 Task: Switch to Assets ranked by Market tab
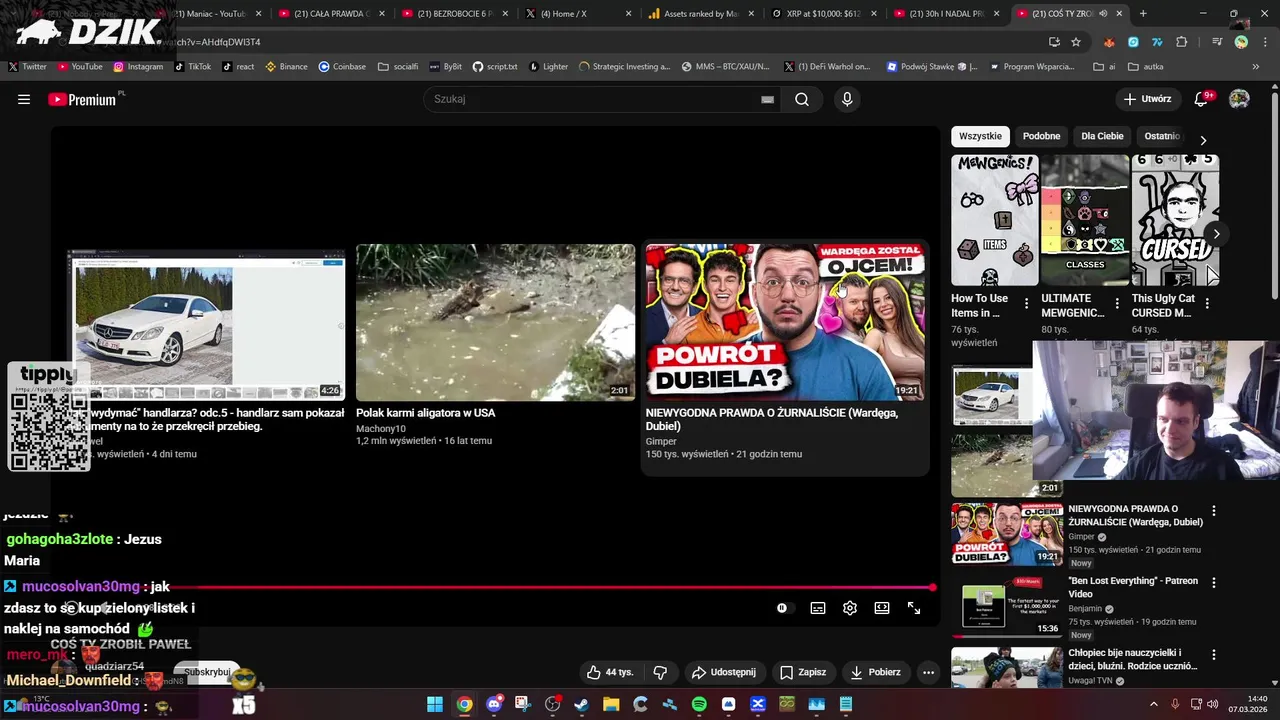(x=701, y=14)
